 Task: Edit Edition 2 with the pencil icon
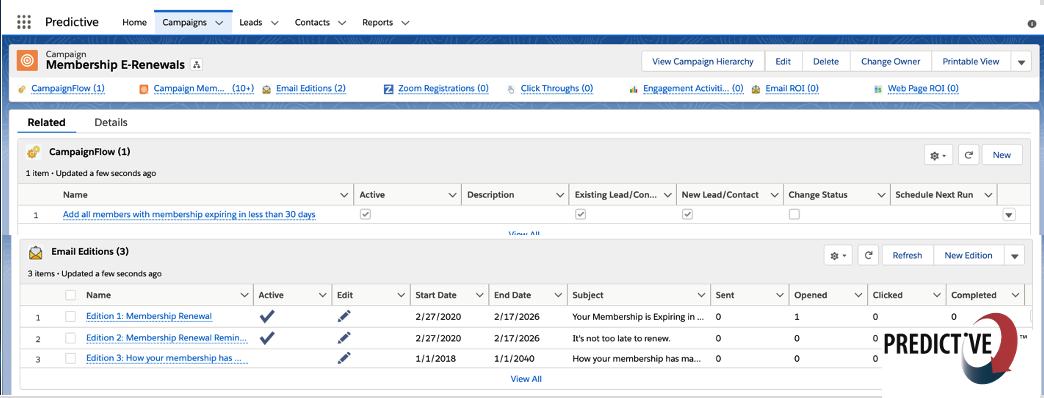click(x=344, y=338)
